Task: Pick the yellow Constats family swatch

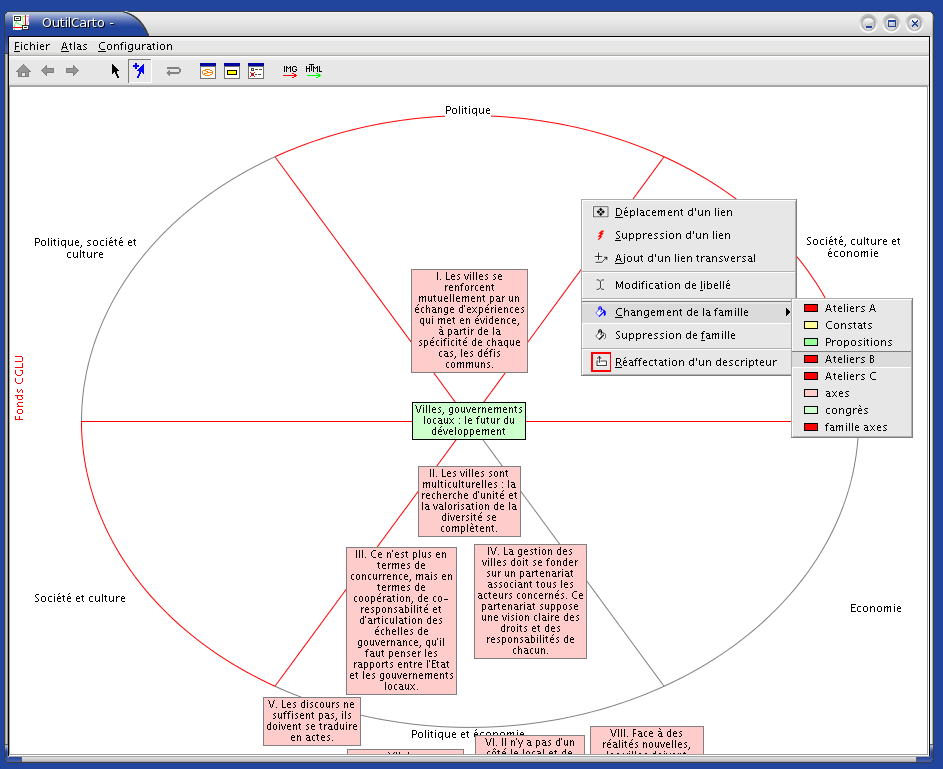Action: coord(811,325)
